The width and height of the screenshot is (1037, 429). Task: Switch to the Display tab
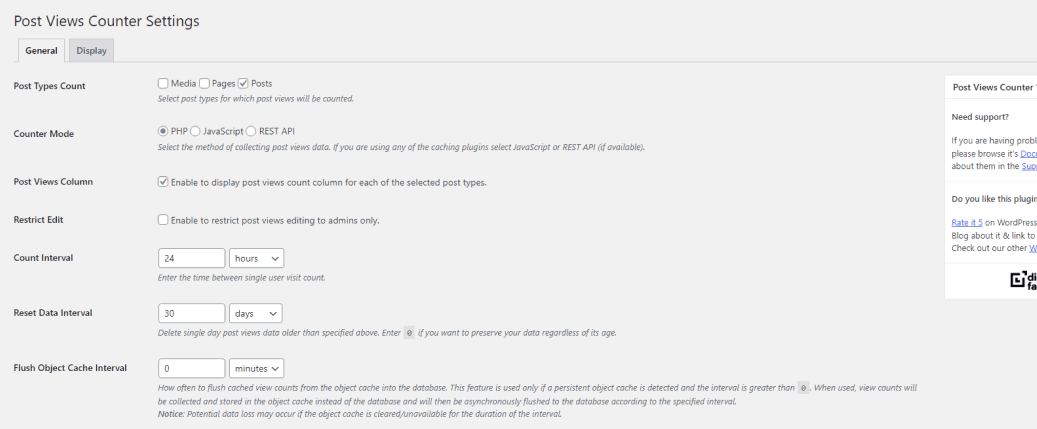point(91,50)
